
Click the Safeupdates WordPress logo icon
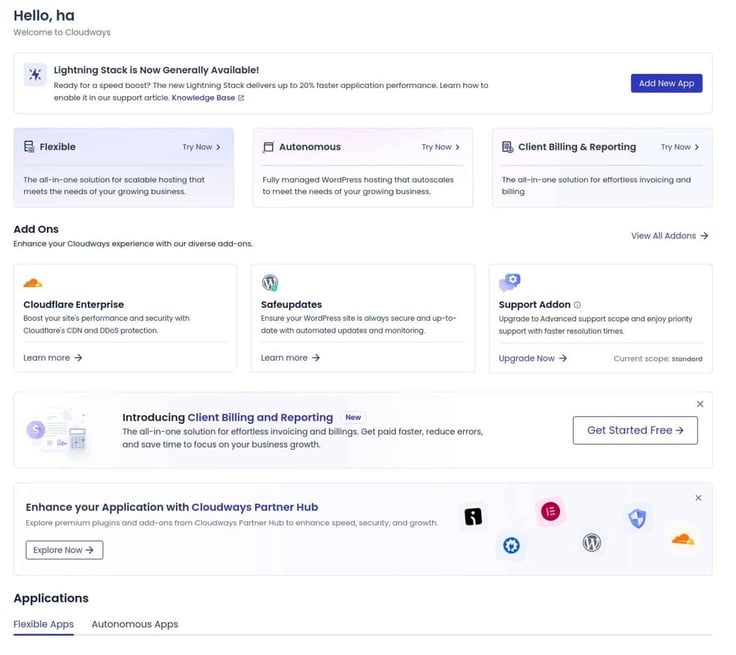[270, 283]
